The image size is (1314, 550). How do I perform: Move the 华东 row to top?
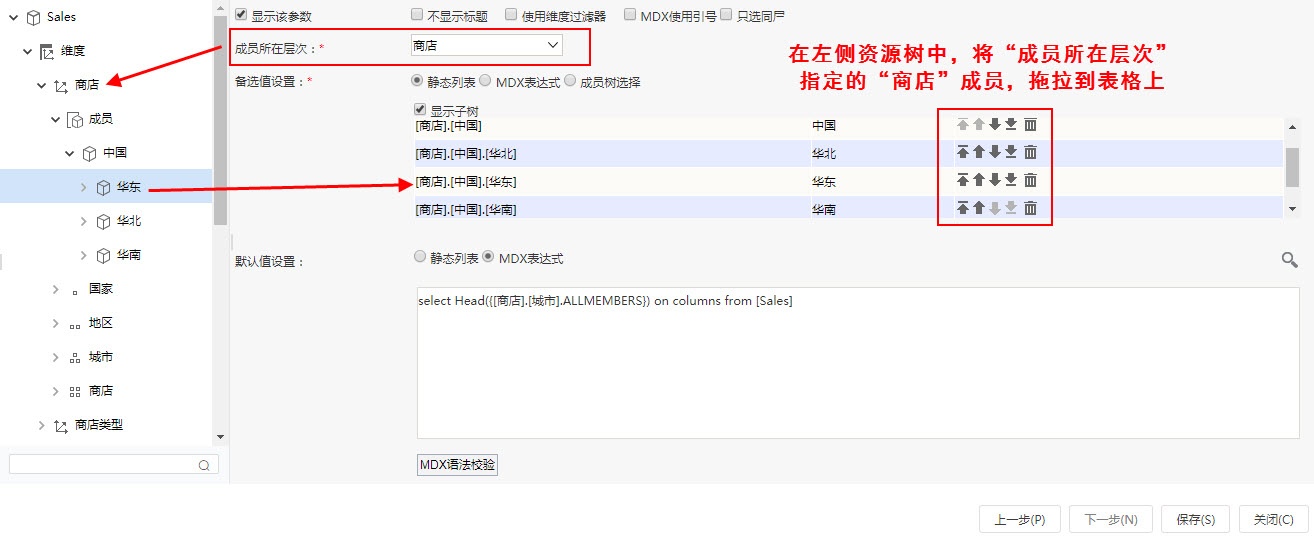[963, 180]
